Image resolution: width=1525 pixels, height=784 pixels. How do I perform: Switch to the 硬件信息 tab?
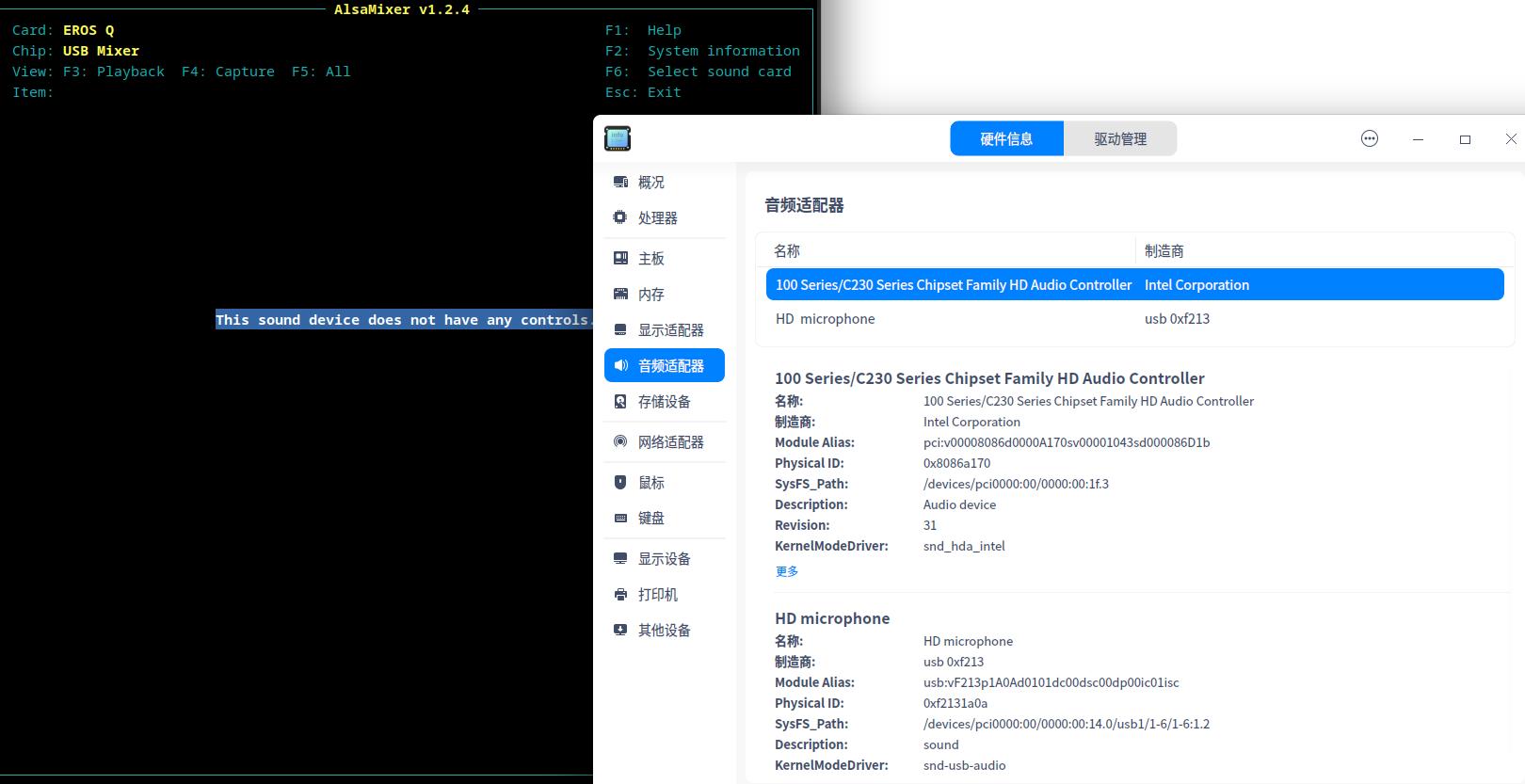tap(1006, 138)
